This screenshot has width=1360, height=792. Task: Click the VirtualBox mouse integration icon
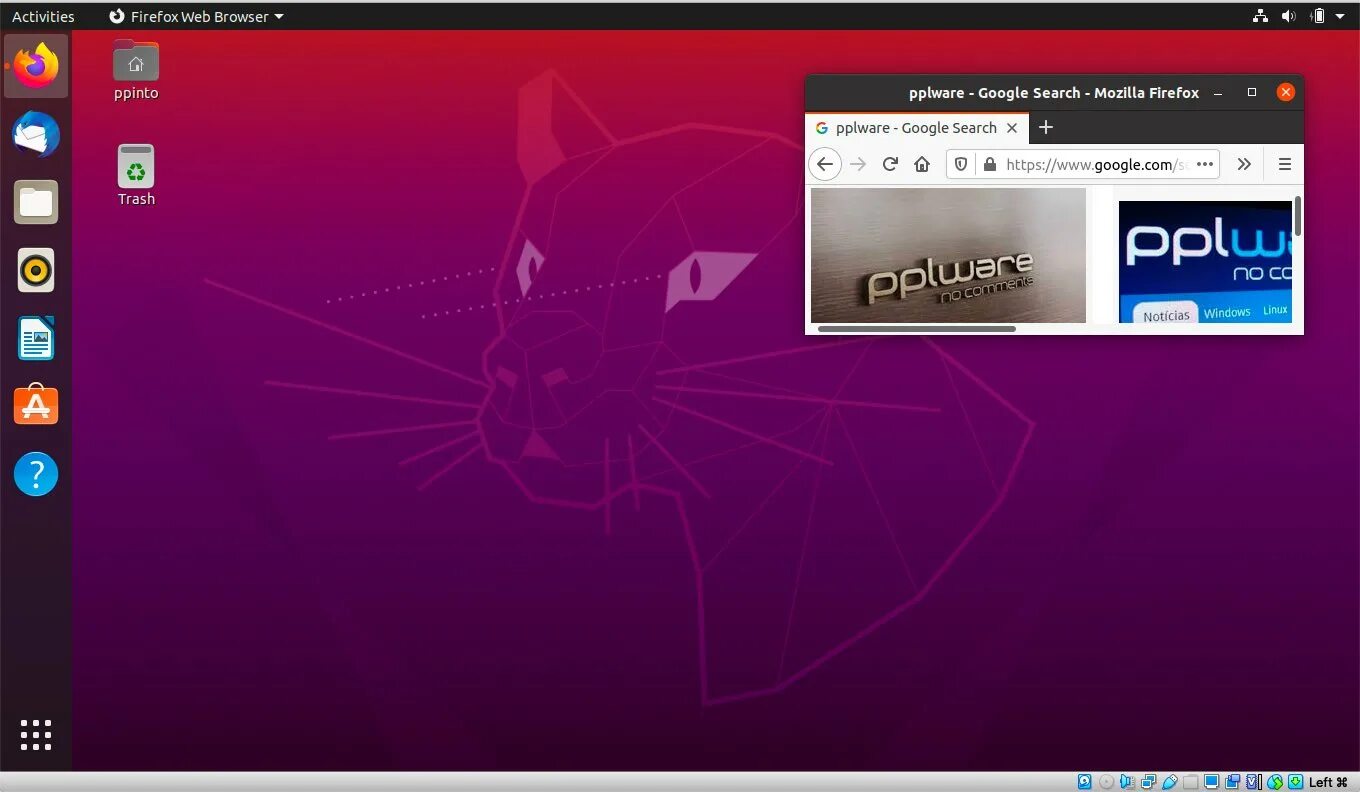(x=1275, y=782)
